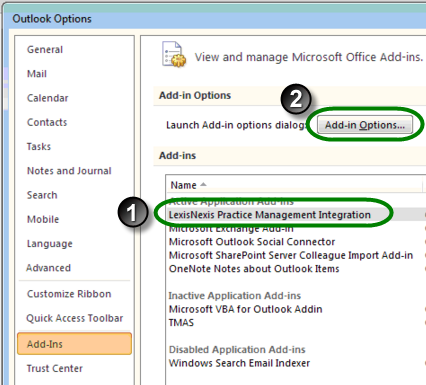Select Microsoft SharePoint Server Colleague Import Add-in

(291, 255)
